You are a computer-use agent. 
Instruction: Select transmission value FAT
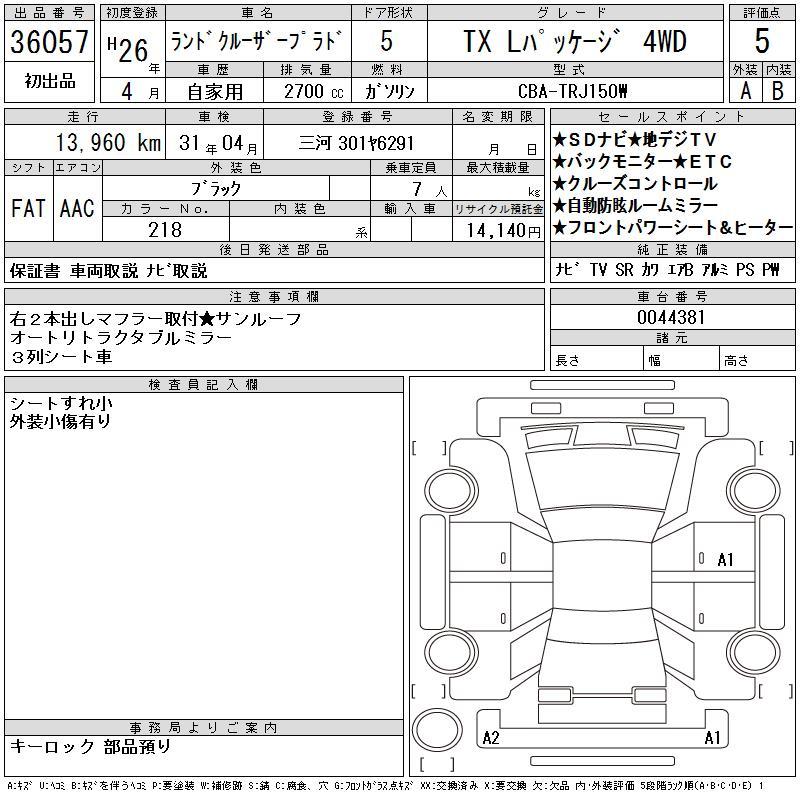coord(28,208)
